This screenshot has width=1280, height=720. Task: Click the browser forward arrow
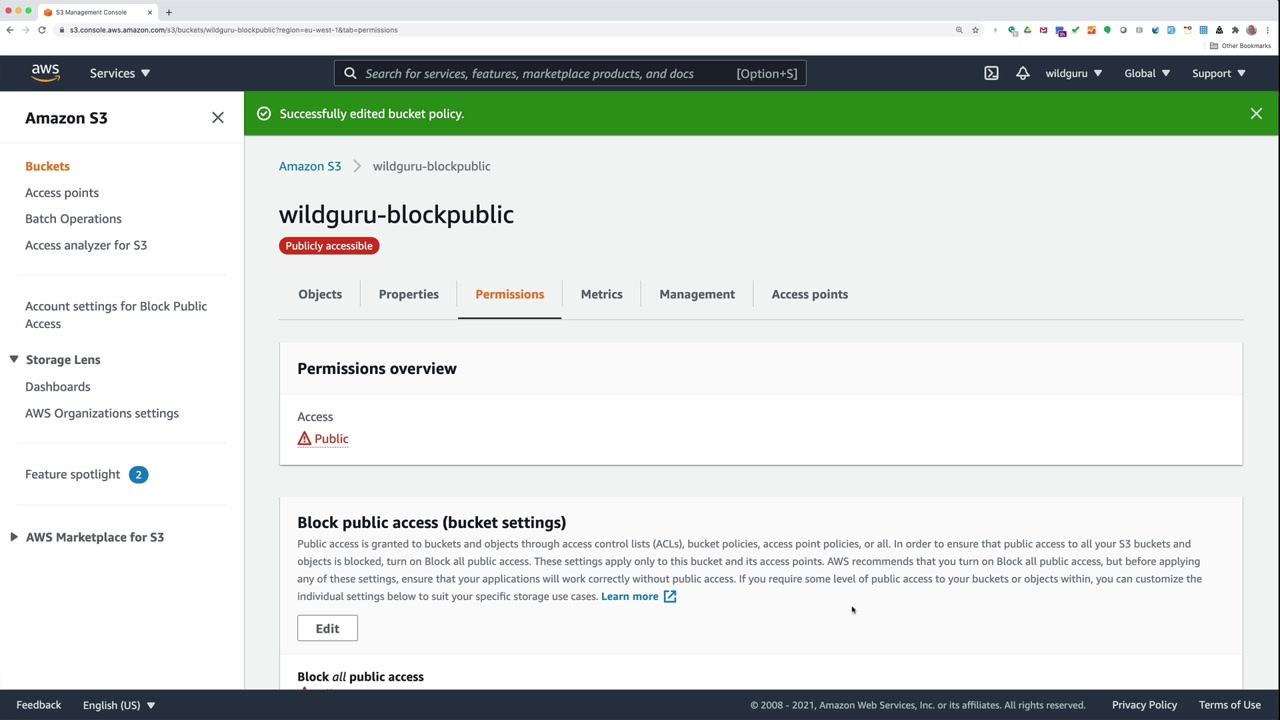pos(26,30)
